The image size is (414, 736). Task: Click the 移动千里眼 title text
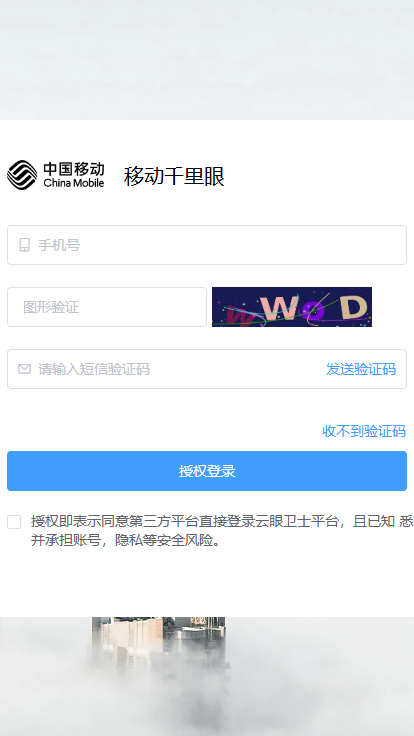tap(174, 176)
